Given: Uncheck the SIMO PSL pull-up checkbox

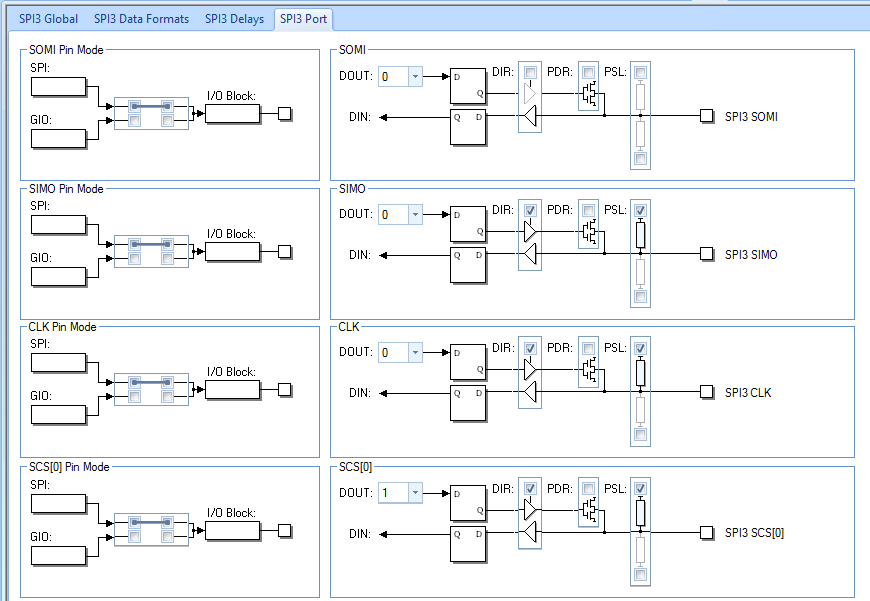Looking at the screenshot, I should [x=640, y=210].
